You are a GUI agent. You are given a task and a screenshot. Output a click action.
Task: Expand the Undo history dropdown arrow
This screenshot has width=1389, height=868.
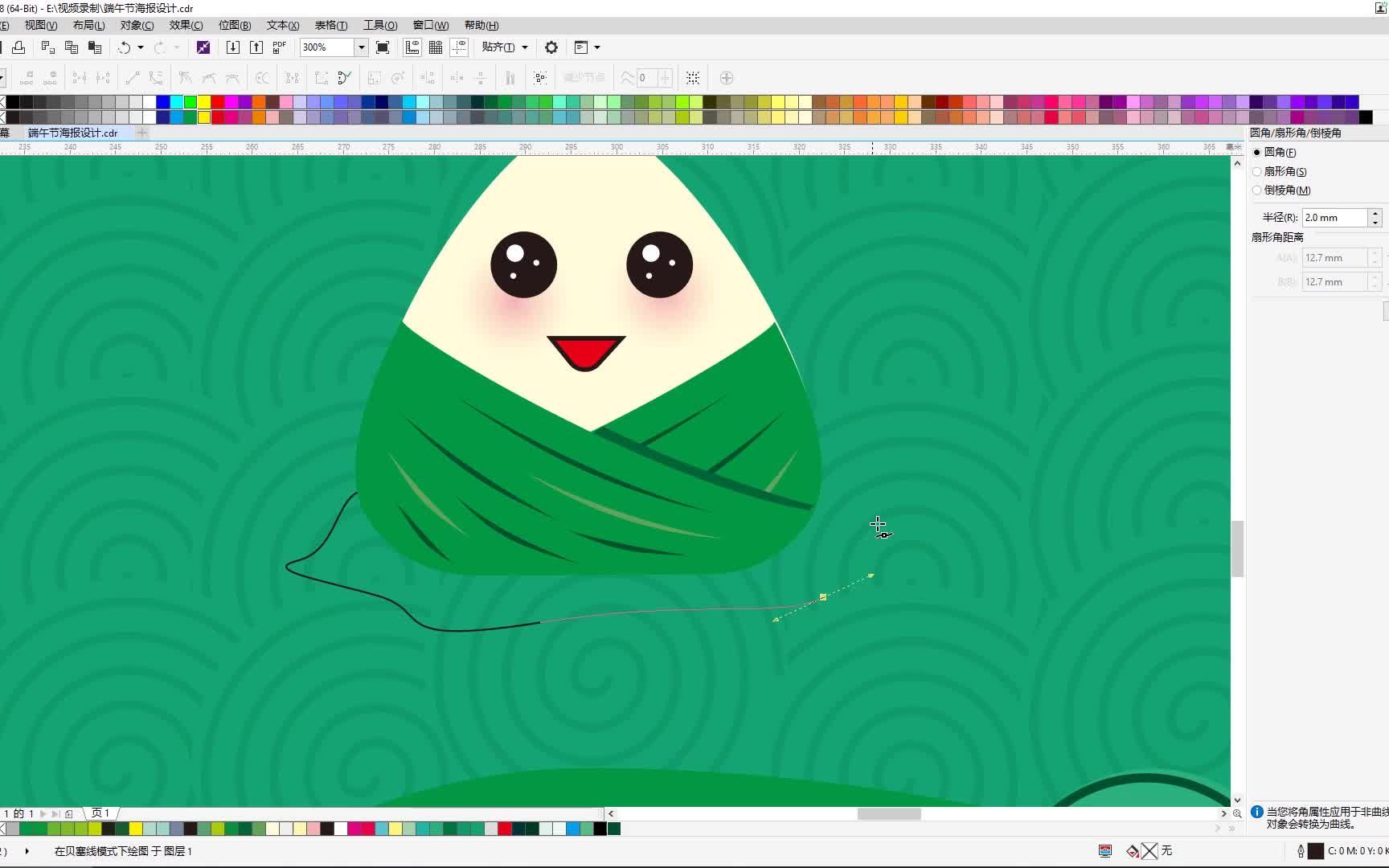tap(141, 47)
